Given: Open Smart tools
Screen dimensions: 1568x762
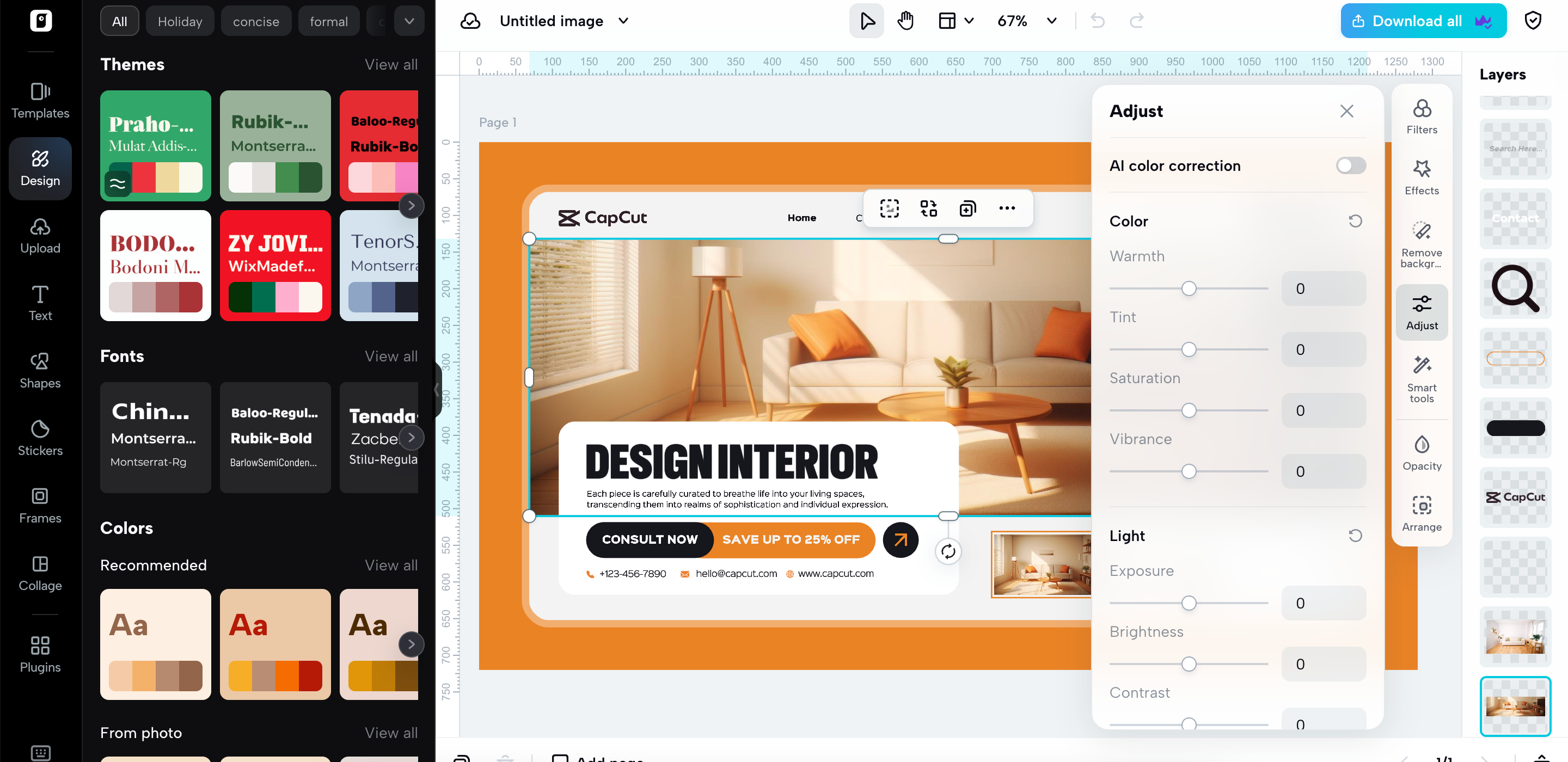Looking at the screenshot, I should pyautogui.click(x=1422, y=379).
